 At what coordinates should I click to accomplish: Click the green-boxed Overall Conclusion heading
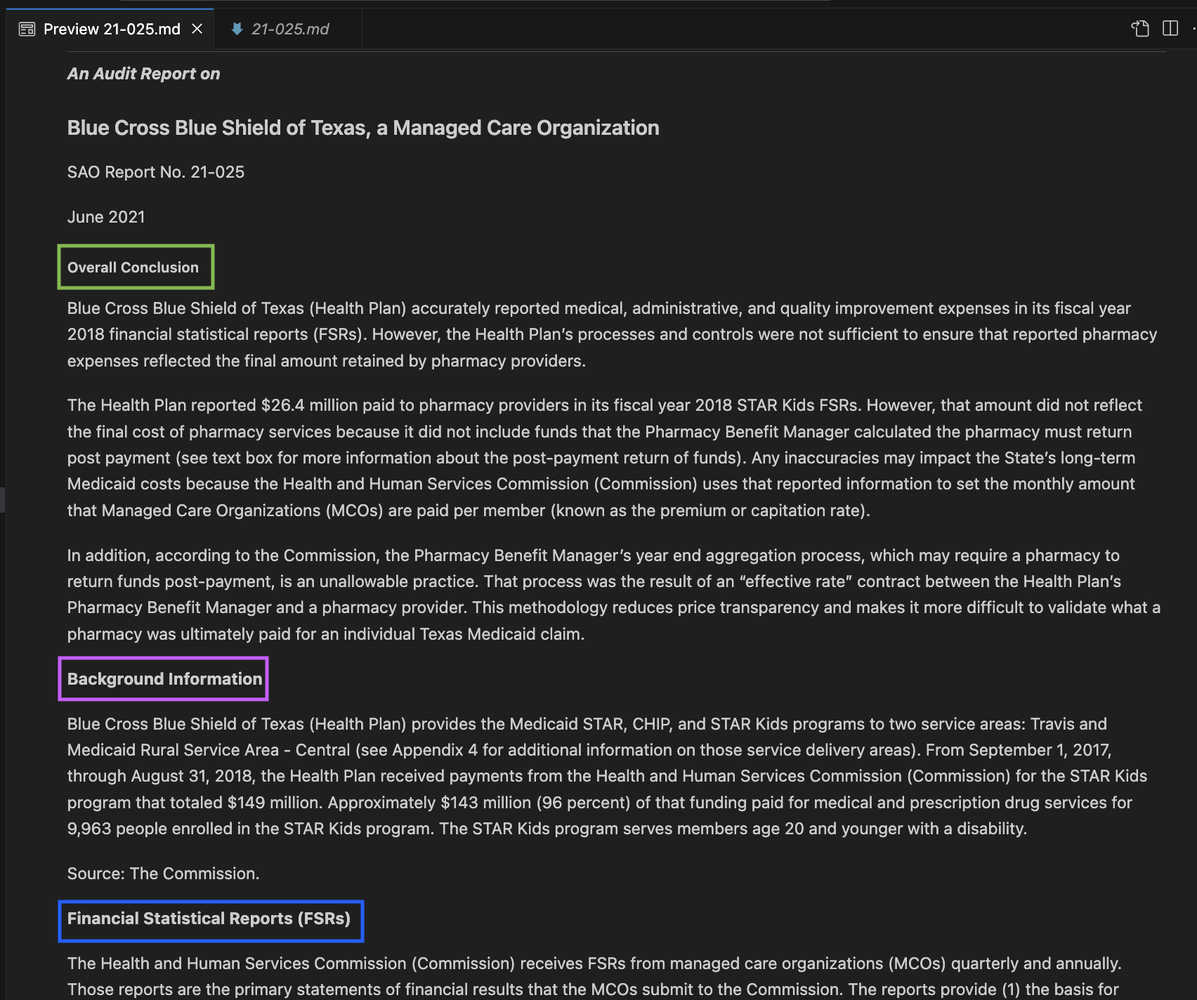point(135,267)
